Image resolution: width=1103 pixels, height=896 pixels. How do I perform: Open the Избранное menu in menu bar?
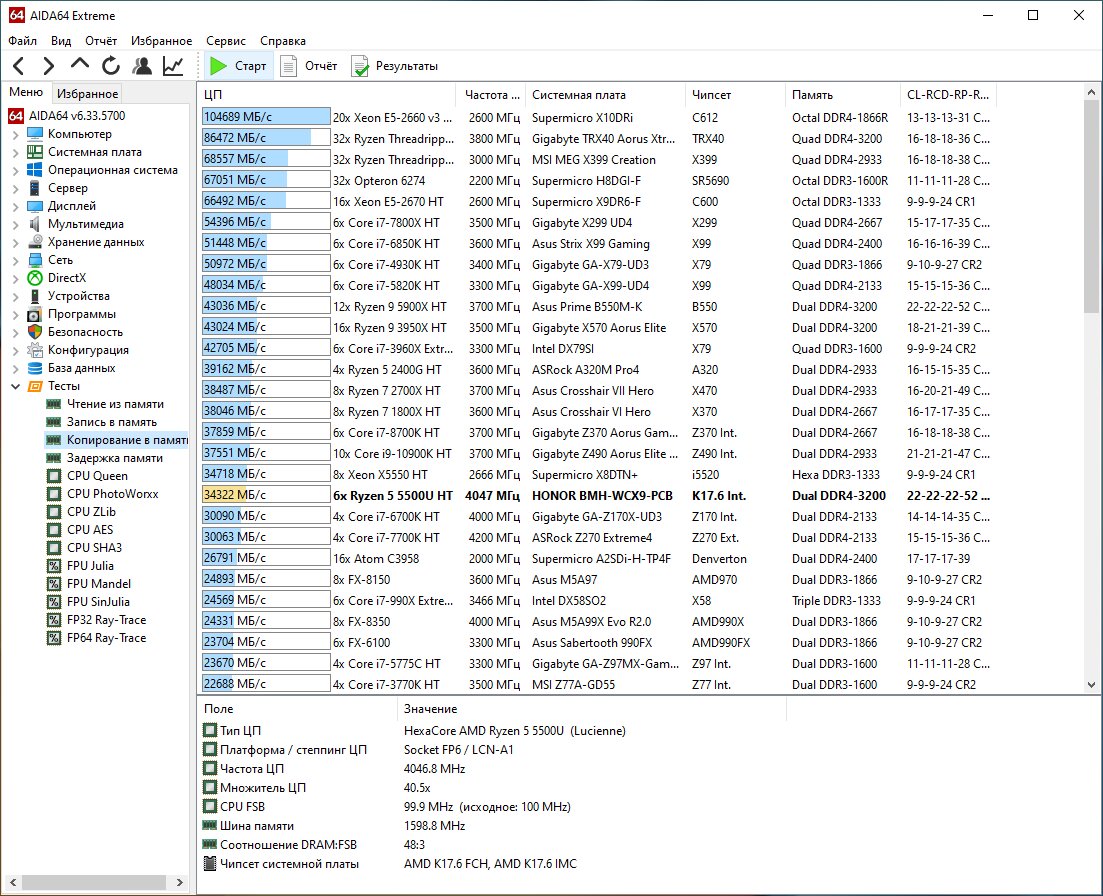162,41
